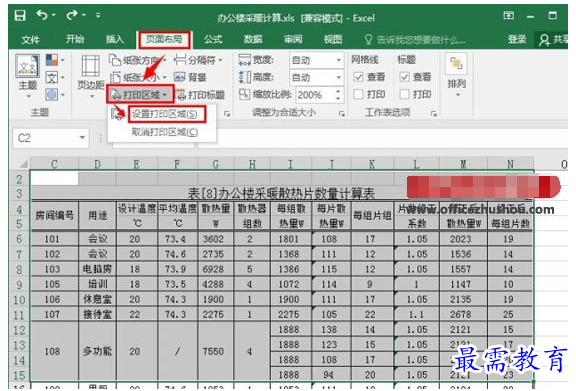Select column C header
Image resolution: width=576 pixels, height=391 pixels.
(54, 164)
